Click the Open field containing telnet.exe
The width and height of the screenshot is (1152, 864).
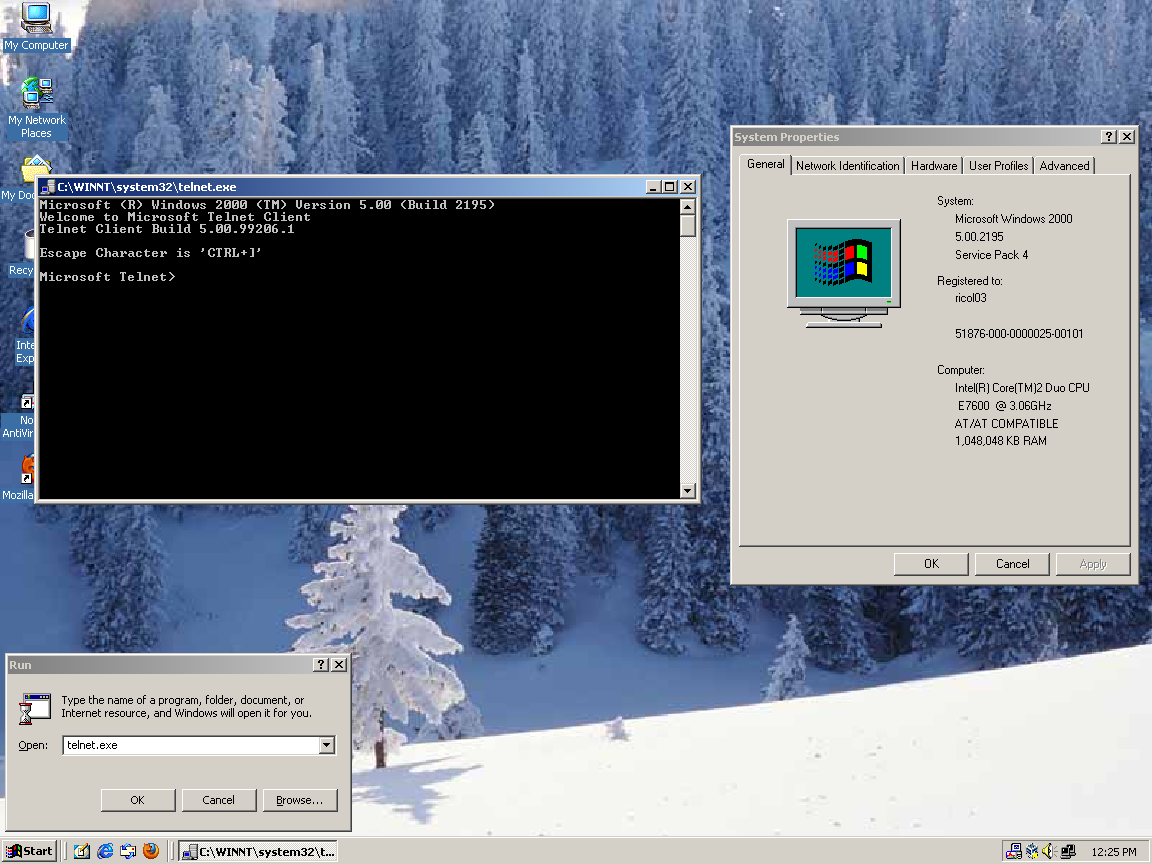click(191, 745)
